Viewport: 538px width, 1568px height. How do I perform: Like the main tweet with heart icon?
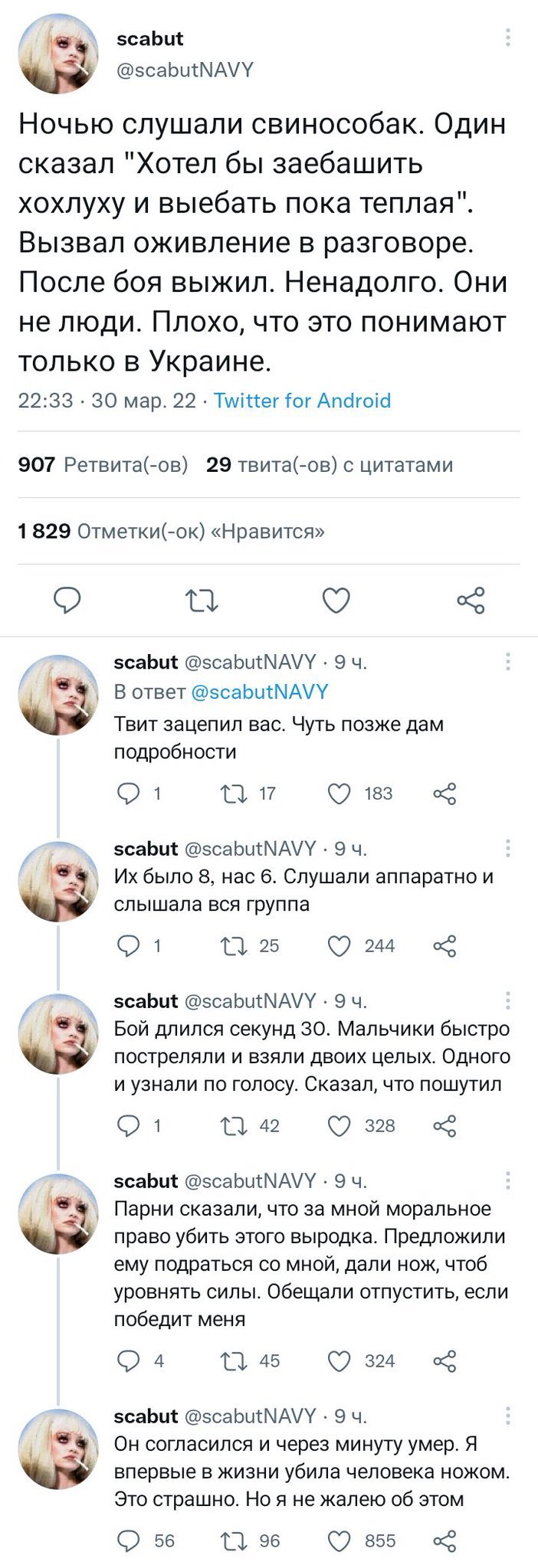[336, 601]
